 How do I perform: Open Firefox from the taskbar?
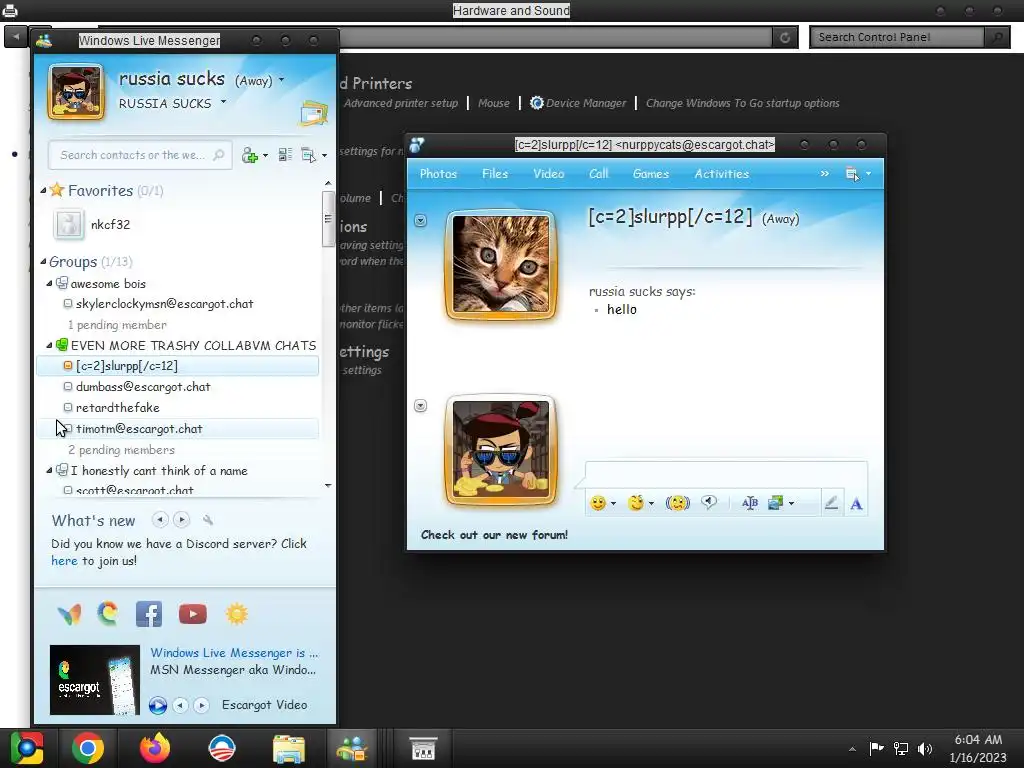pyautogui.click(x=155, y=748)
